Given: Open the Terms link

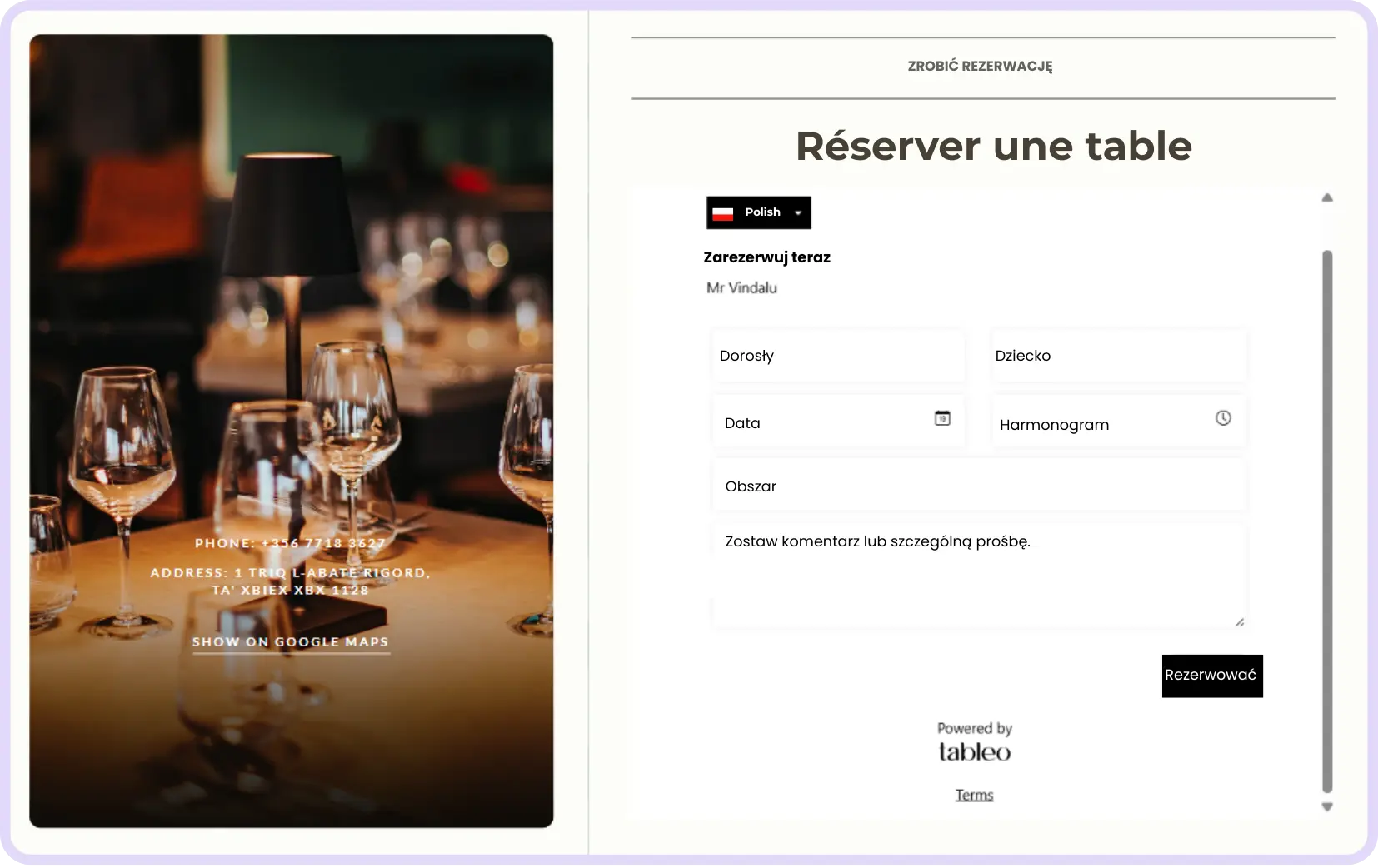Looking at the screenshot, I should pos(975,795).
